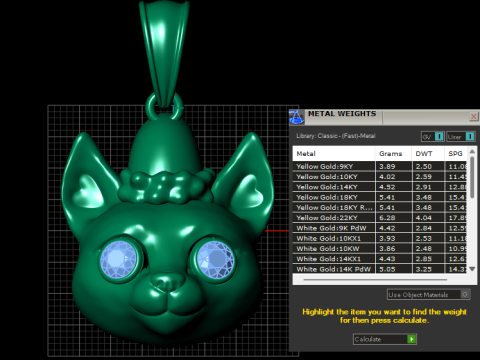Select the White Gold:14KX1 row
The image size is (480, 360).
point(380,259)
